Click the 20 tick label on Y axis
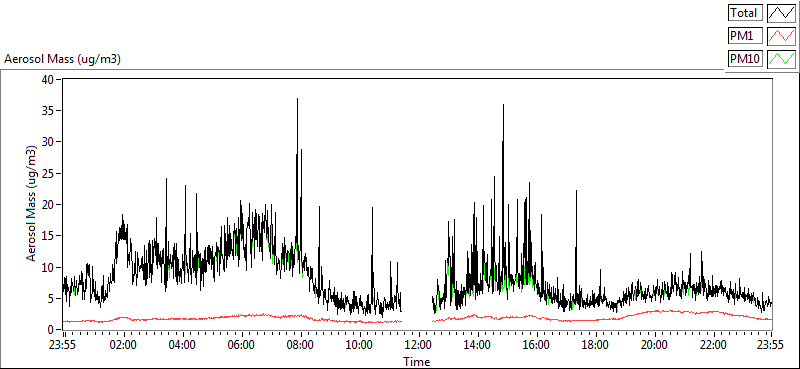Image resolution: width=800 pixels, height=369 pixels. (48, 205)
